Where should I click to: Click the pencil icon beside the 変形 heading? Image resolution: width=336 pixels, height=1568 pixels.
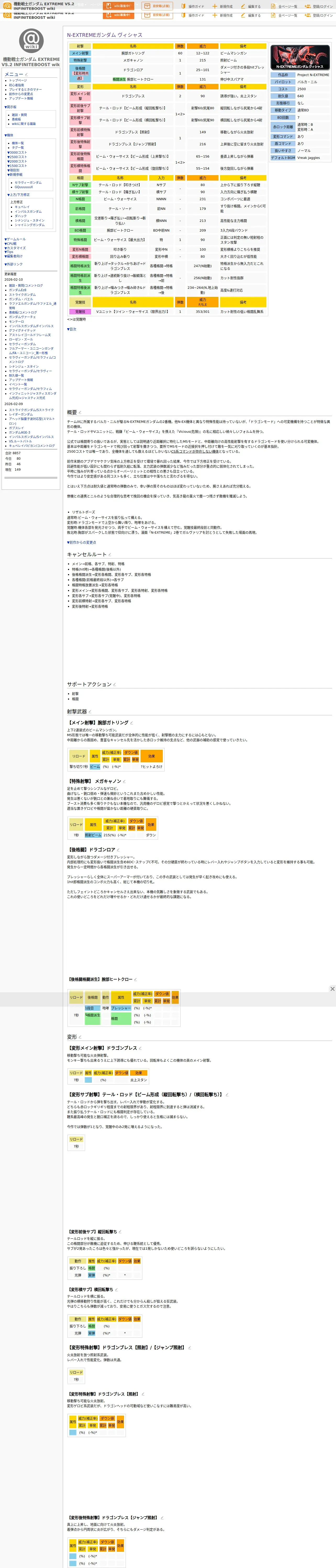pyautogui.click(x=80, y=1037)
